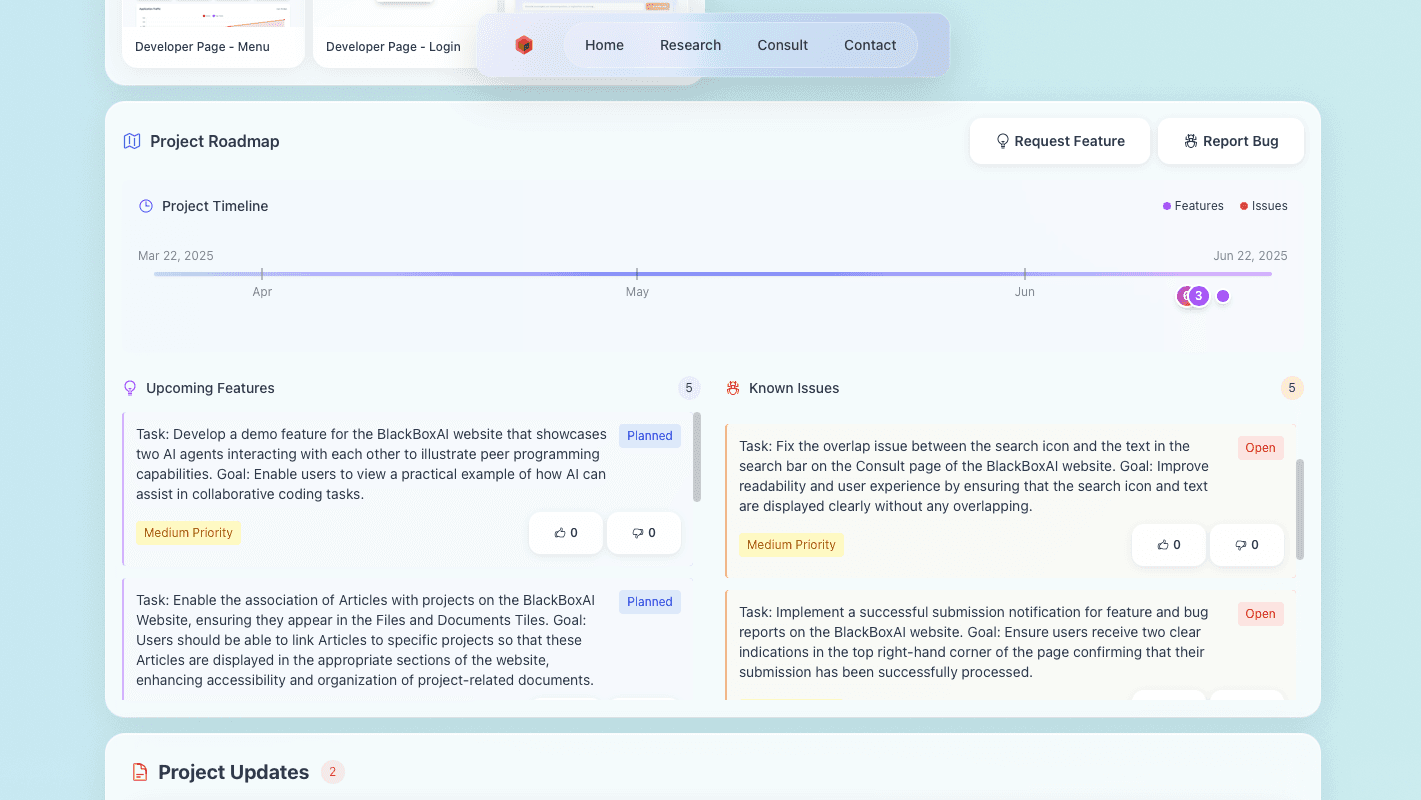The image size is (1421, 800).
Task: Click the bug icon next to Known Issues
Action: pos(732,388)
